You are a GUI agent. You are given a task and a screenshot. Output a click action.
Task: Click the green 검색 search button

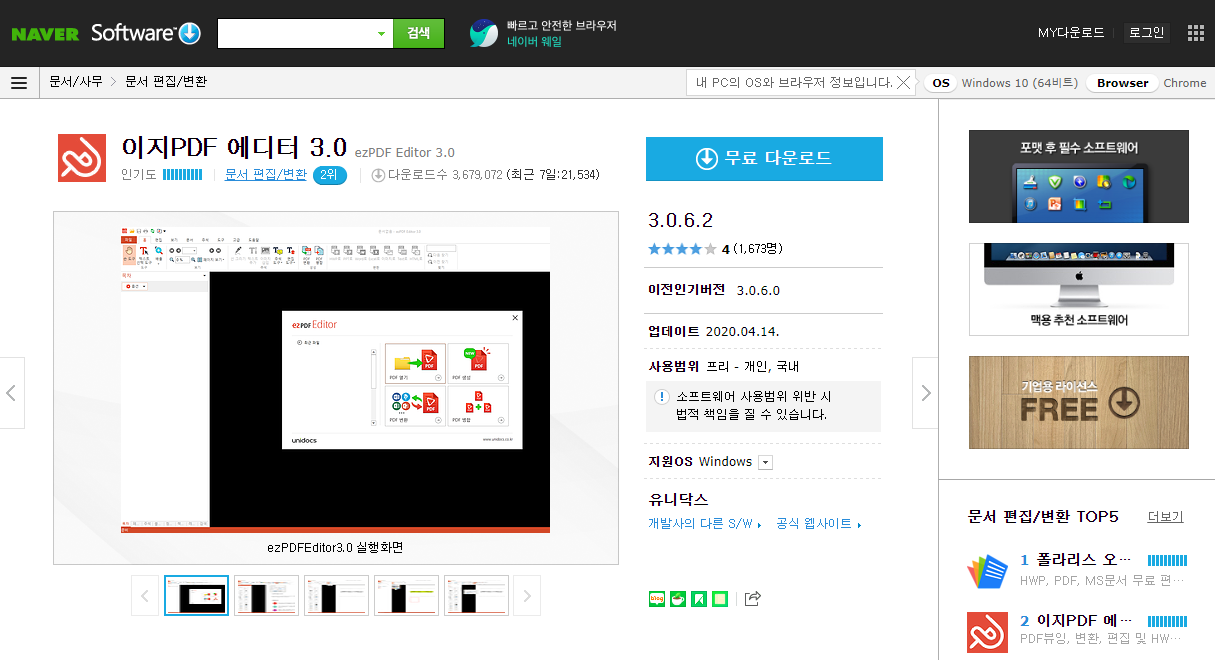coord(418,33)
